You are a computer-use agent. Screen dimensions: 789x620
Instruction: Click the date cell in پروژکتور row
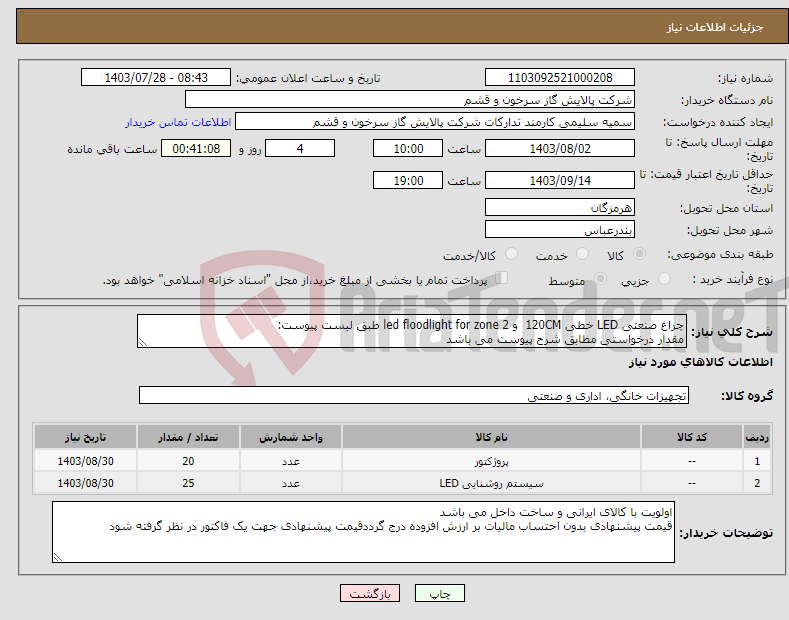[86, 461]
